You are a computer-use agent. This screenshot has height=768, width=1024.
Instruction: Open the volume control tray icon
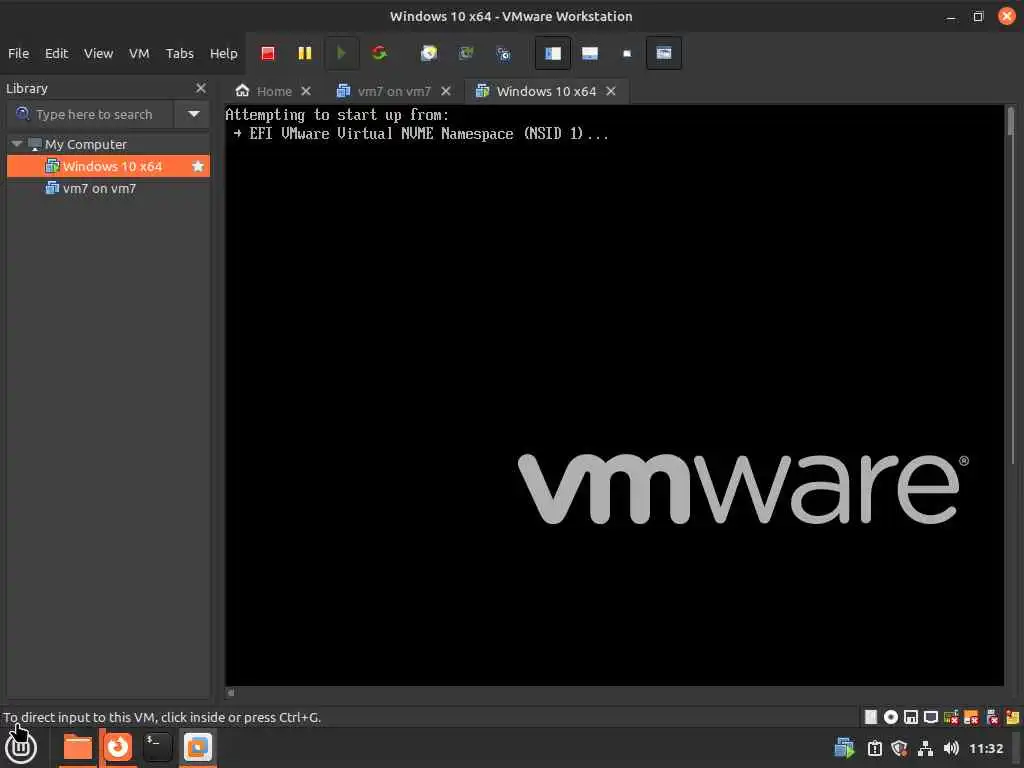point(951,748)
